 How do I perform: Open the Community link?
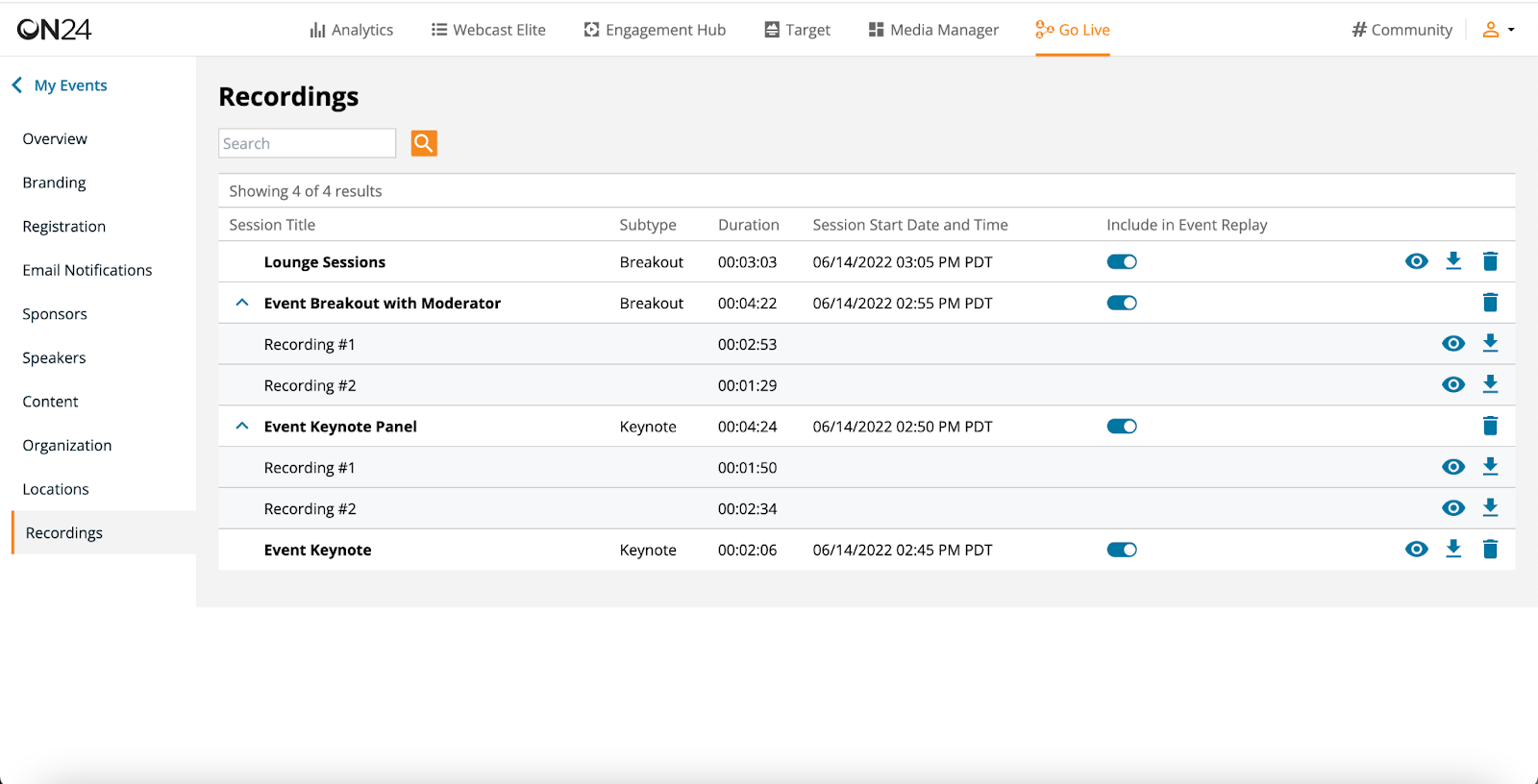pos(1402,30)
